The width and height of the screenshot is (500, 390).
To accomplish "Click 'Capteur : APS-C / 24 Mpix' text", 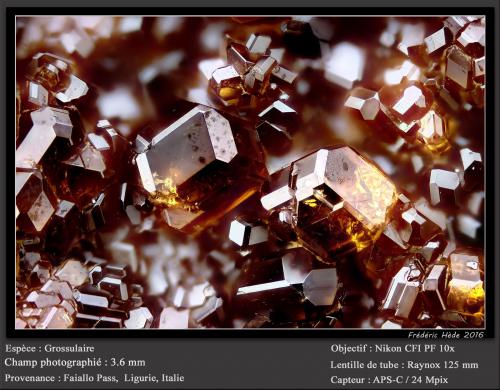I will (x=389, y=380).
